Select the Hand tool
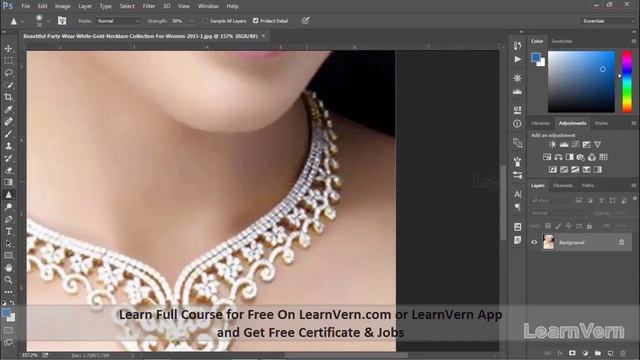Viewport: 640px width, 360px height. click(8, 268)
